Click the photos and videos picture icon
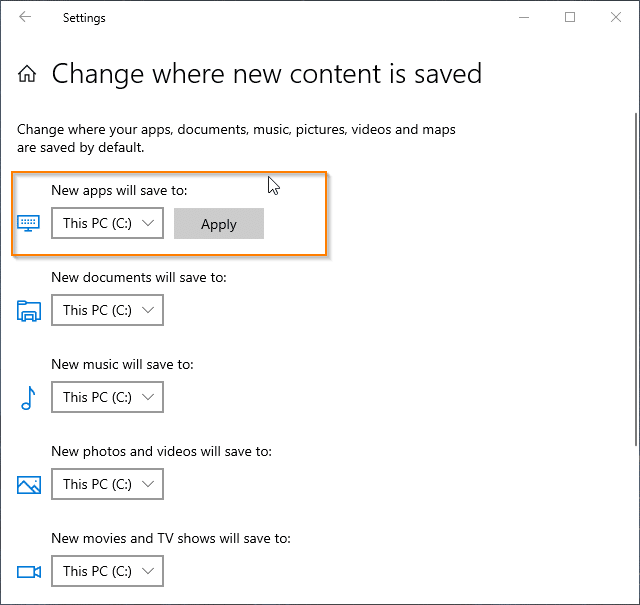The height and width of the screenshot is (605, 640). click(29, 485)
